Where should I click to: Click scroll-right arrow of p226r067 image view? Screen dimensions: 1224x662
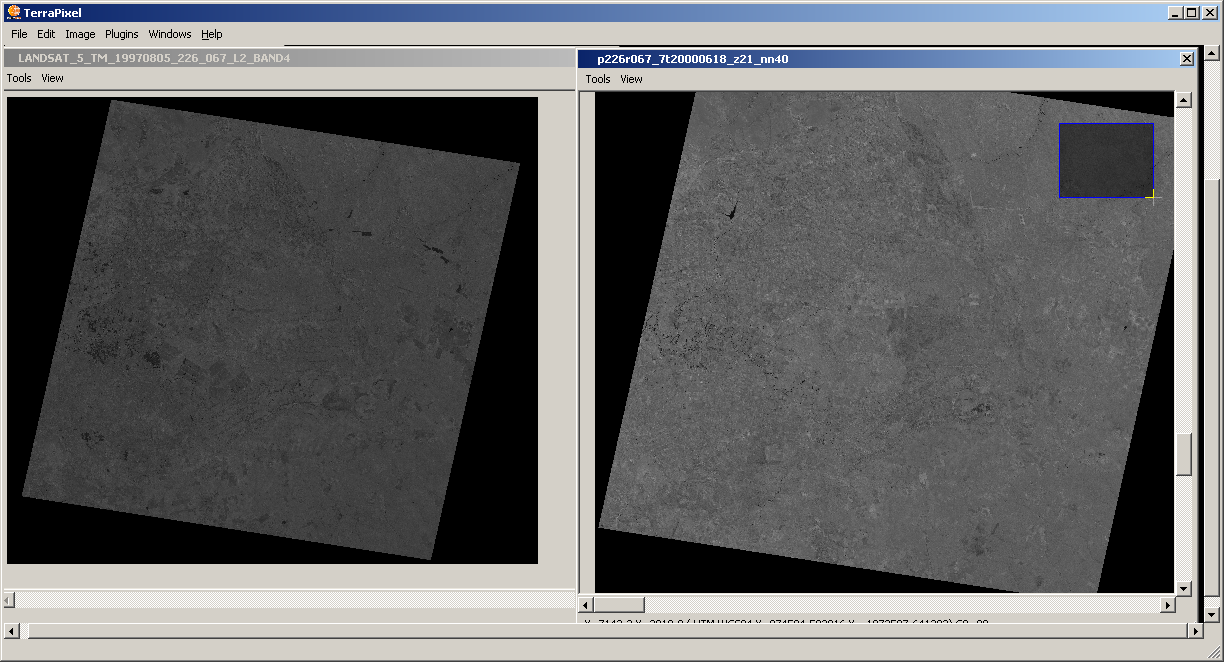click(1167, 605)
